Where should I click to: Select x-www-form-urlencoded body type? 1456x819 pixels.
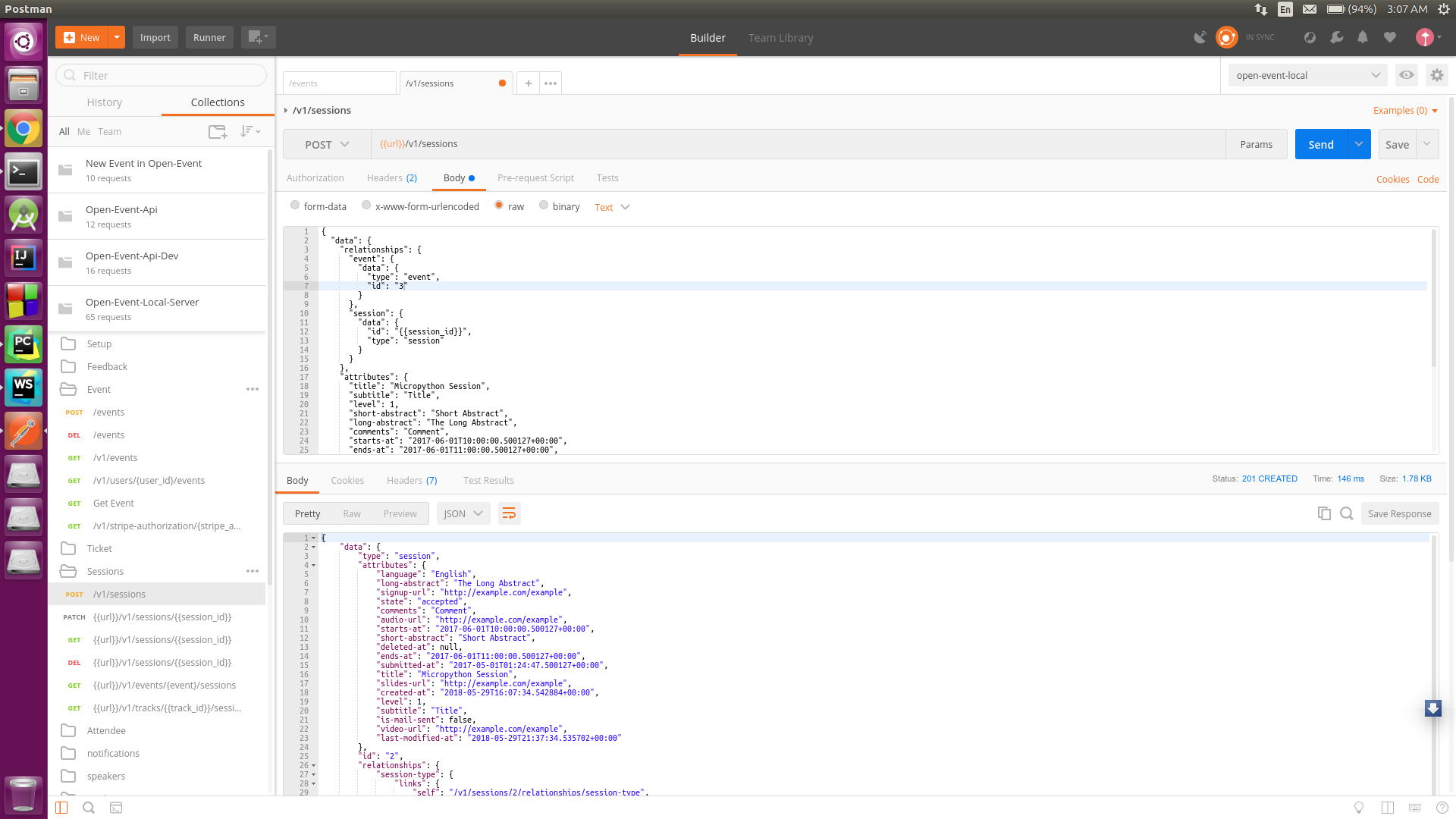click(366, 205)
